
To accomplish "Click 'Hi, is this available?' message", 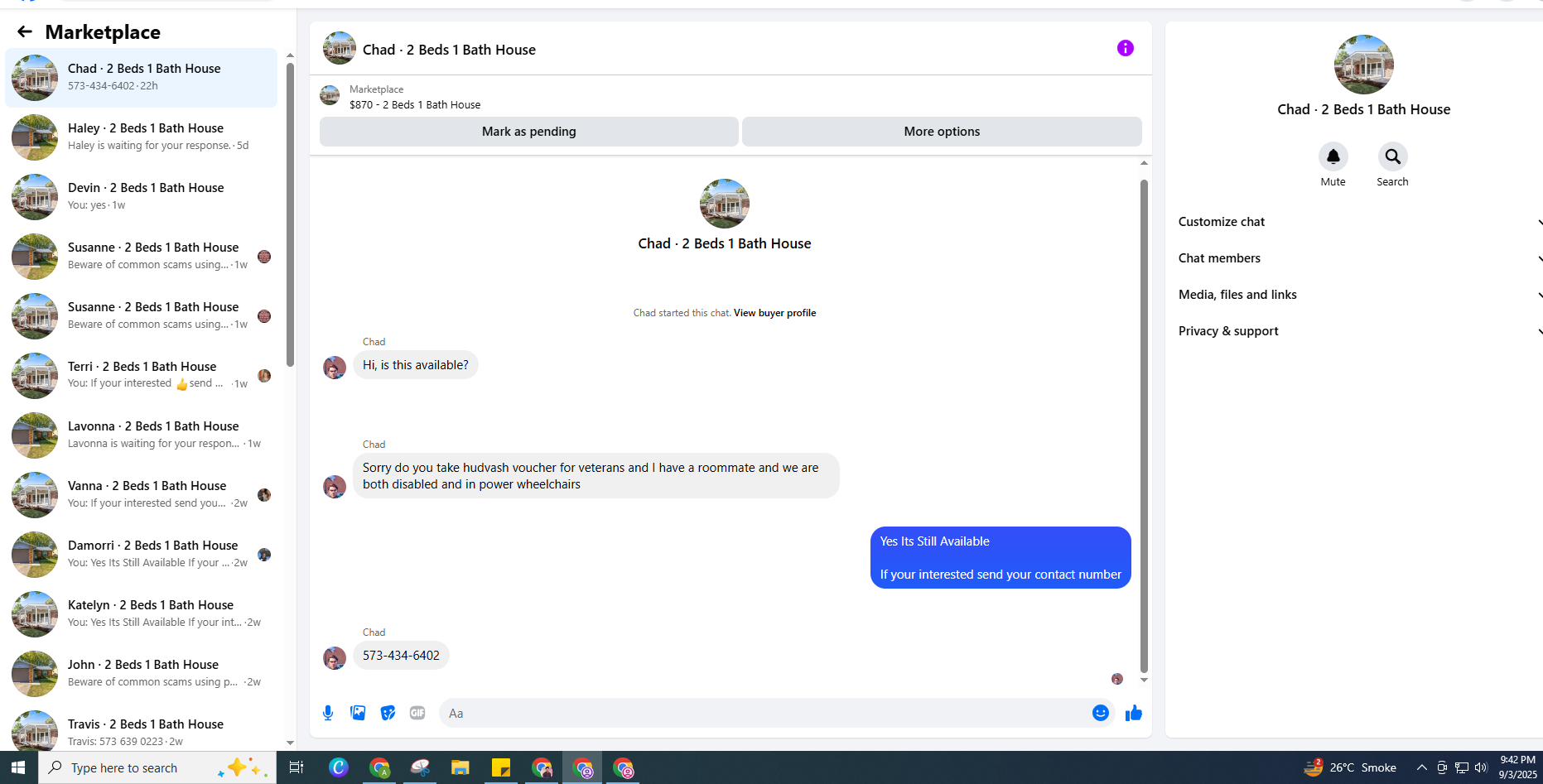I will point(415,365).
